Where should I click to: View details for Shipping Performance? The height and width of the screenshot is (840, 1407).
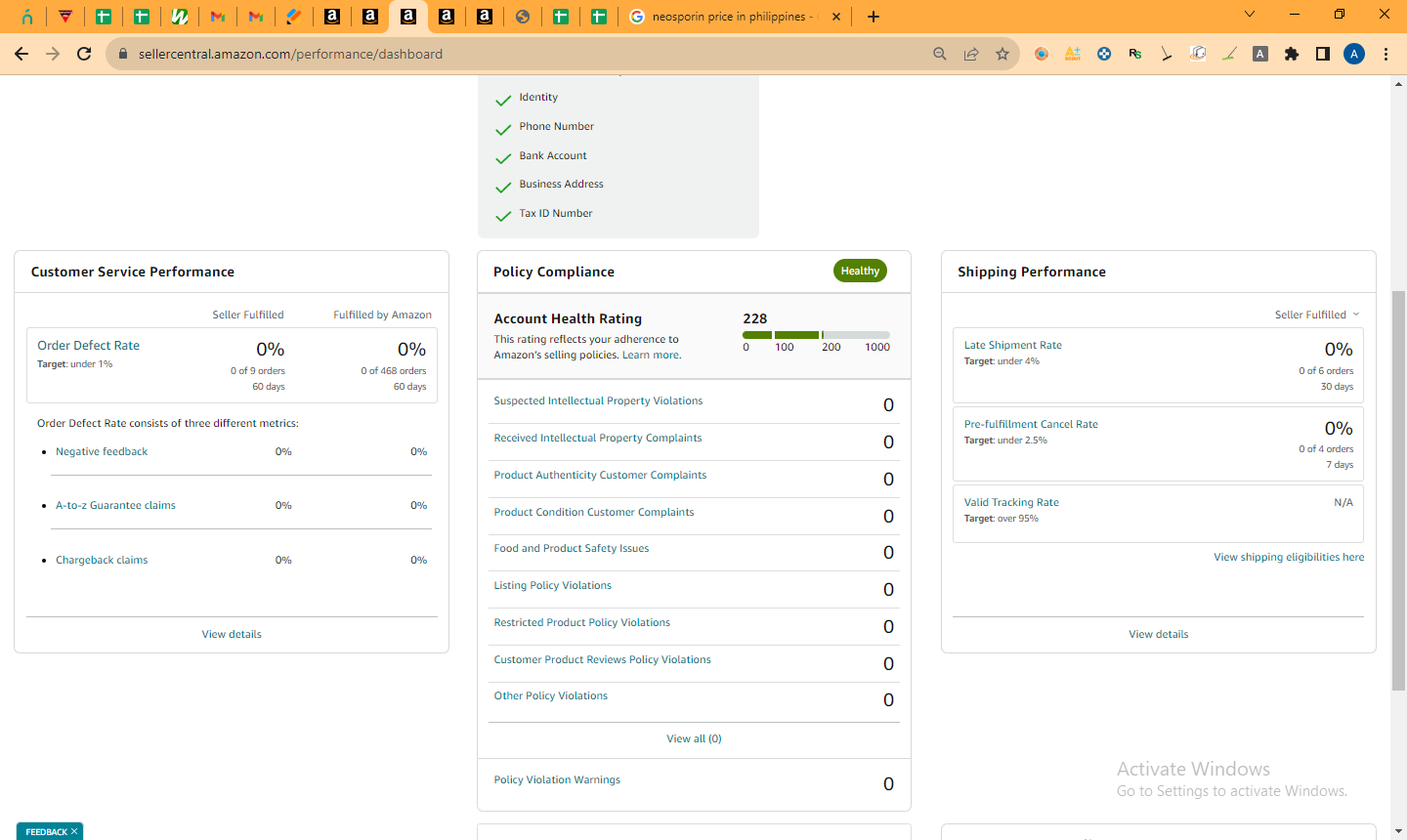point(1159,634)
